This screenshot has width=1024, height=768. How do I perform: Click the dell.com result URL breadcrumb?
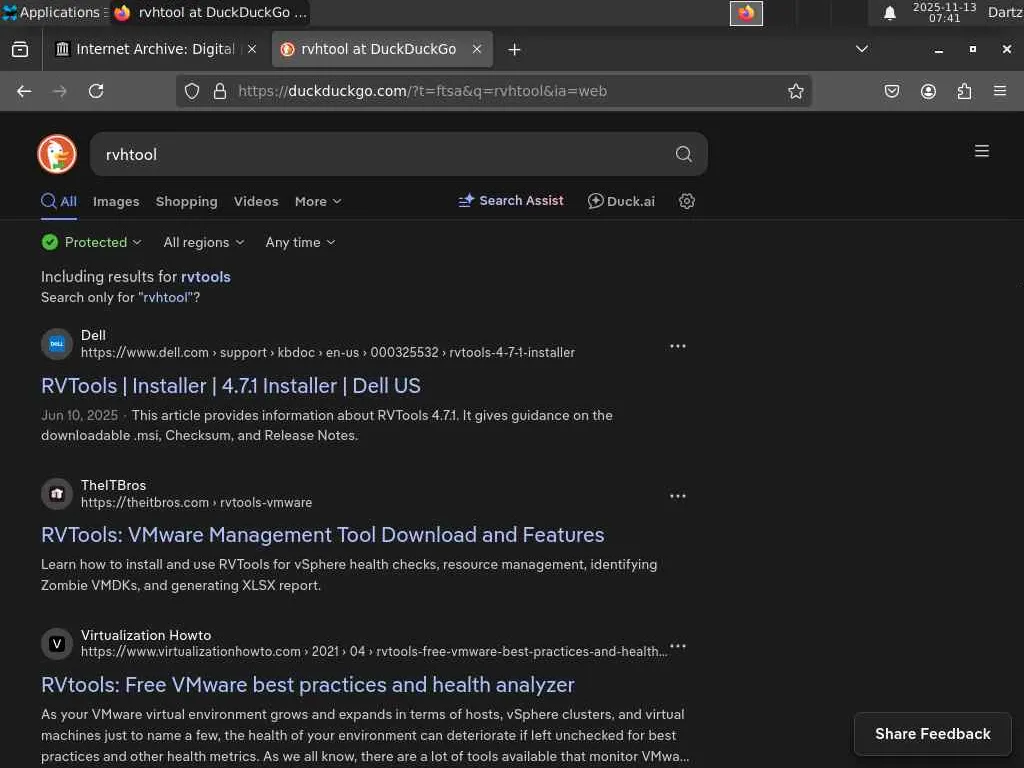tap(328, 353)
